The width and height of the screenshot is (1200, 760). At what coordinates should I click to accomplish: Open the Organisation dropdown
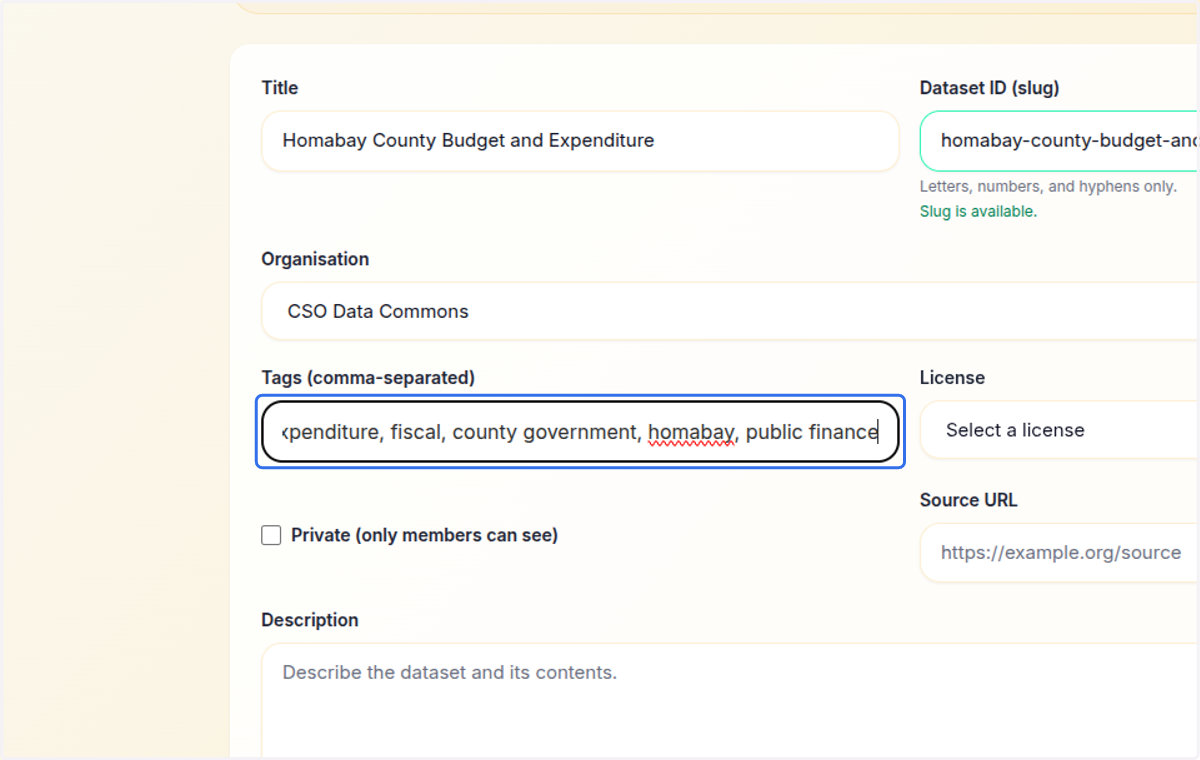tap(731, 311)
